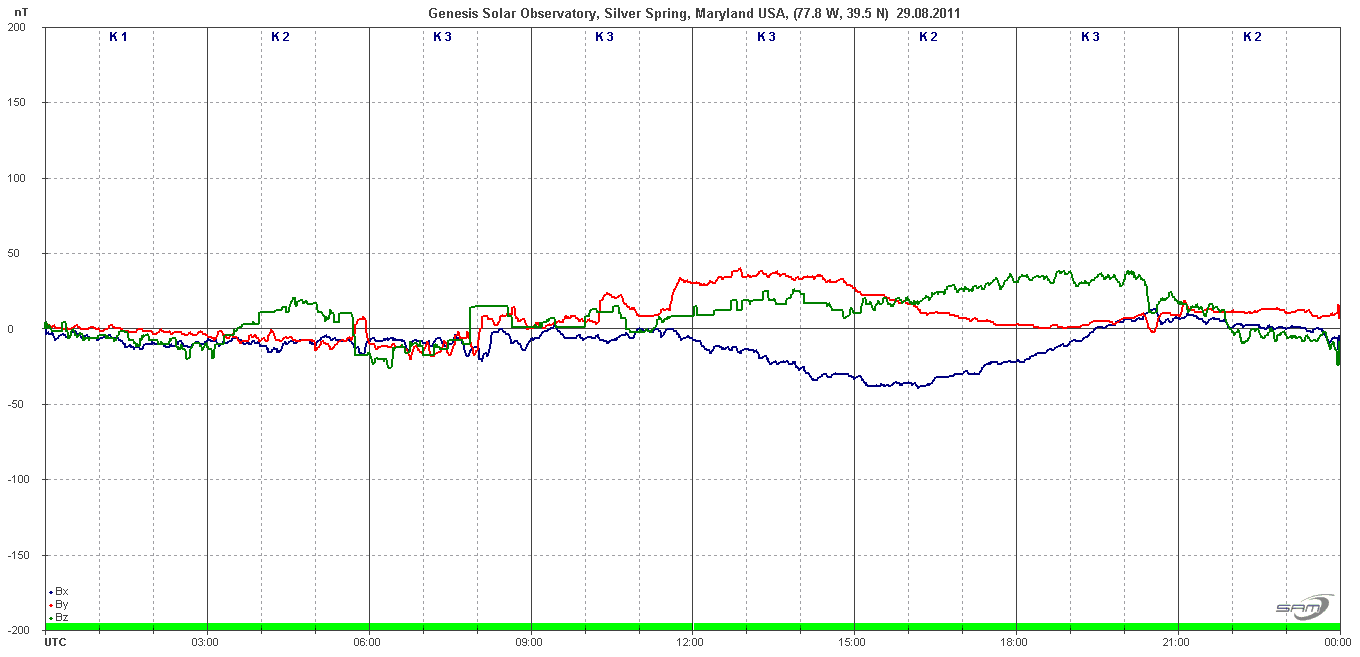Click the 00:00 end time label
The image size is (1360, 657).
coord(1338,642)
